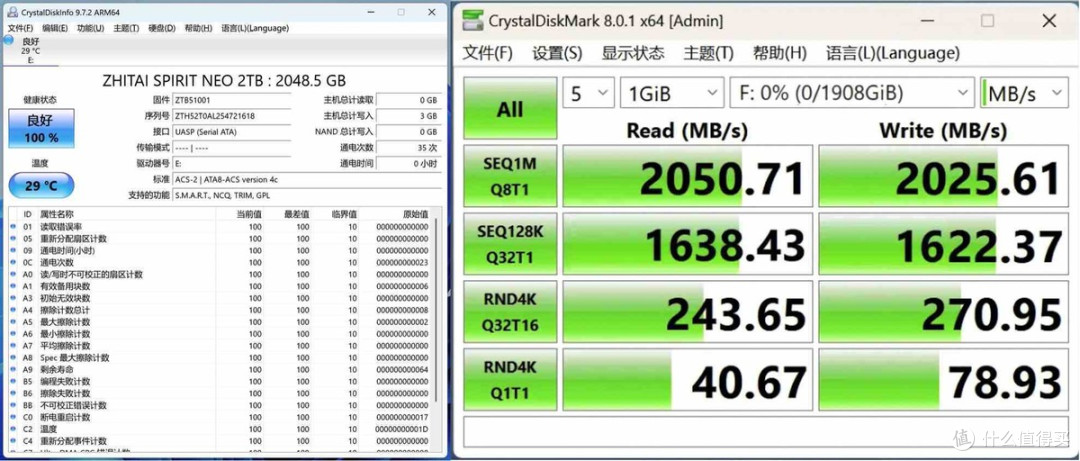Click status dot for attribute 01 读取错误率
The height and width of the screenshot is (461, 1080).
(x=13, y=227)
